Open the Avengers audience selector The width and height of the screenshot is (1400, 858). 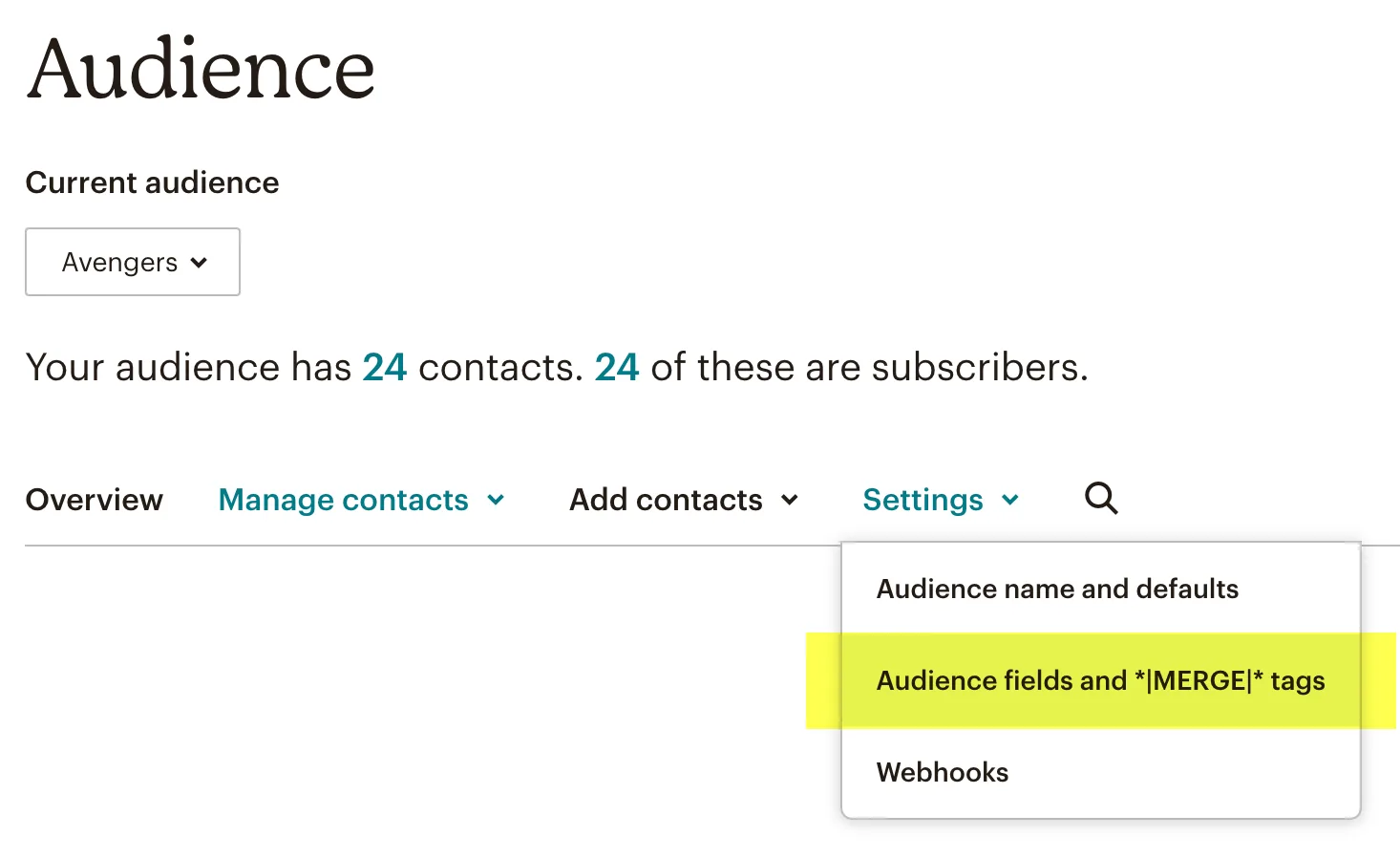[132, 262]
